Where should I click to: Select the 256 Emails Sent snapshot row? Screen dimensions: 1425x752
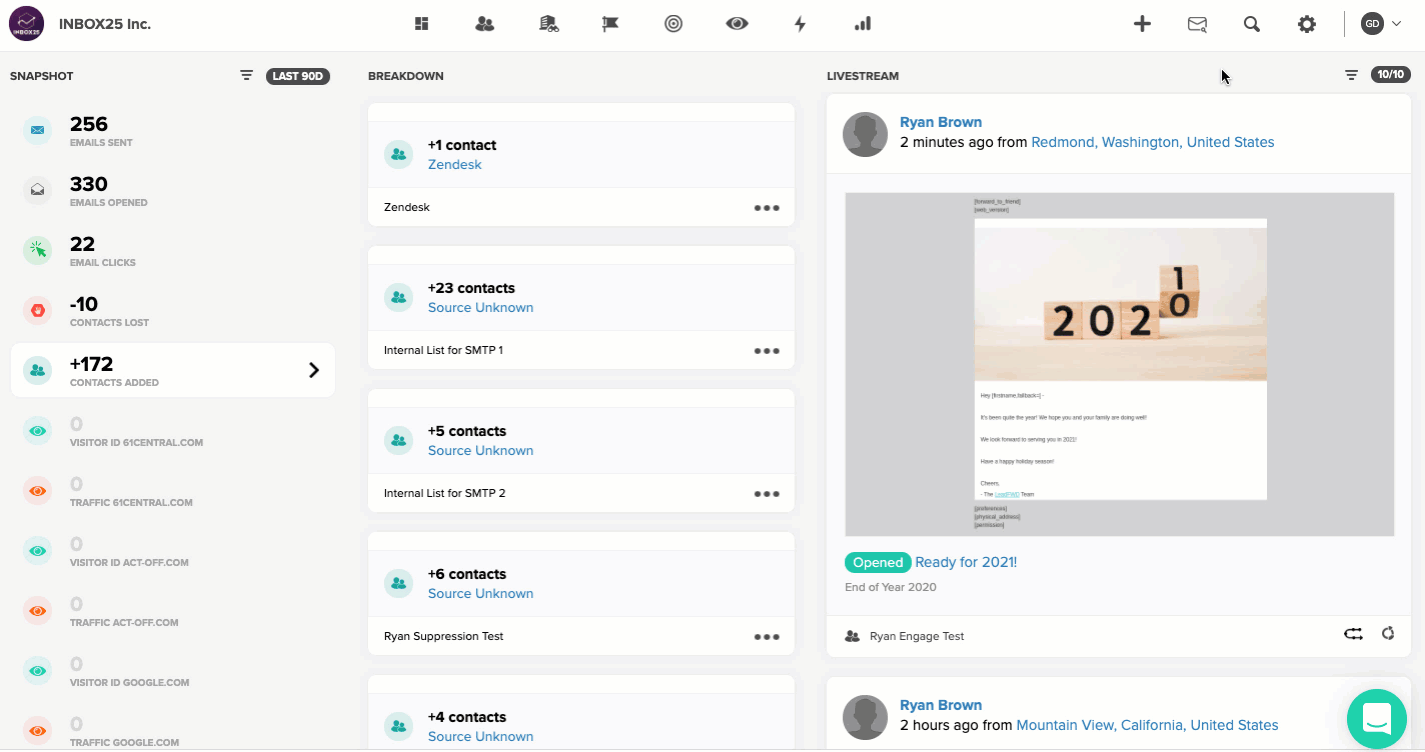tap(173, 130)
